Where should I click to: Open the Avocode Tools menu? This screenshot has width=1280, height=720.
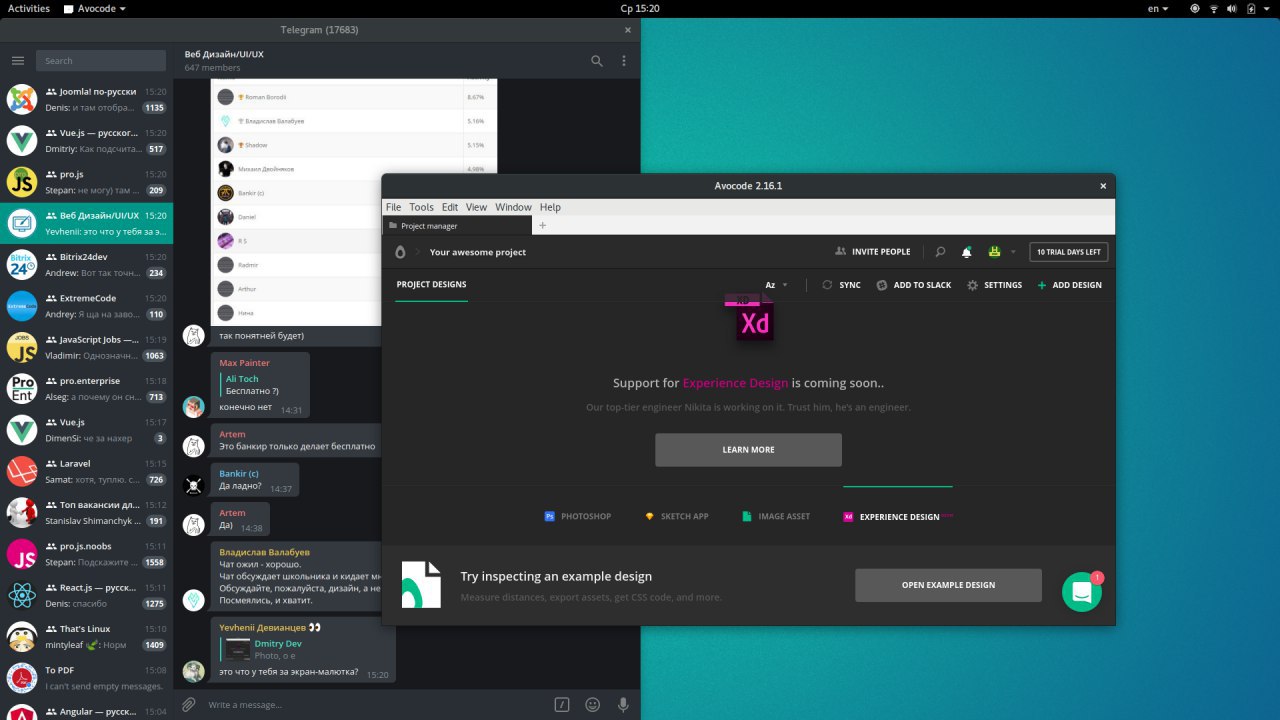421,207
